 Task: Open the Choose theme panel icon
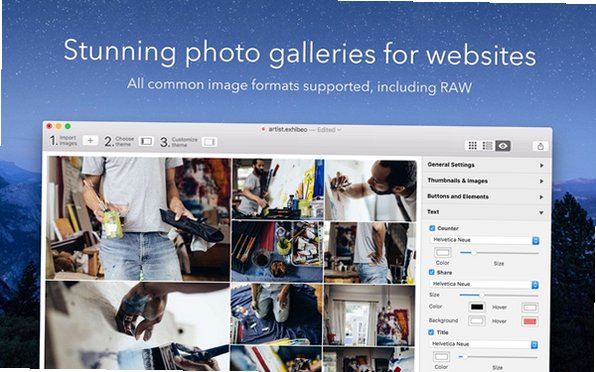coord(146,141)
